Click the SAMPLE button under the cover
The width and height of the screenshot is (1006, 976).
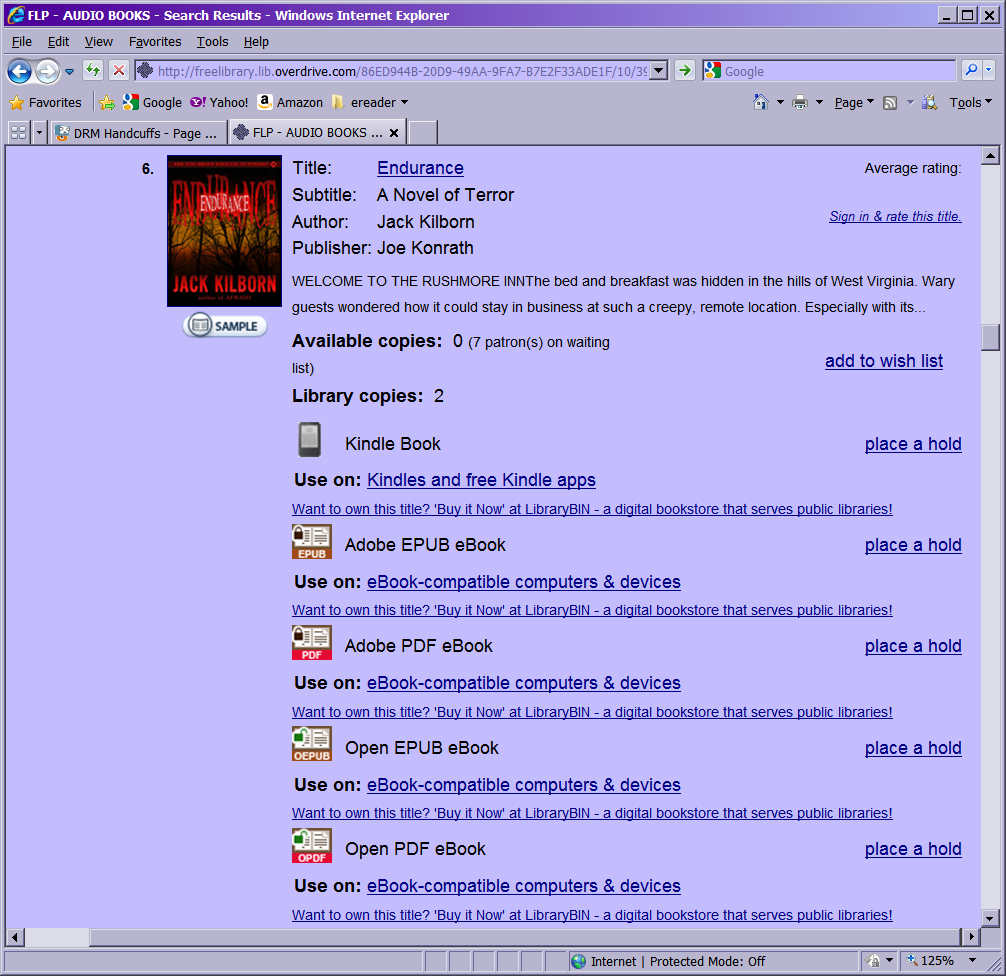(x=225, y=325)
